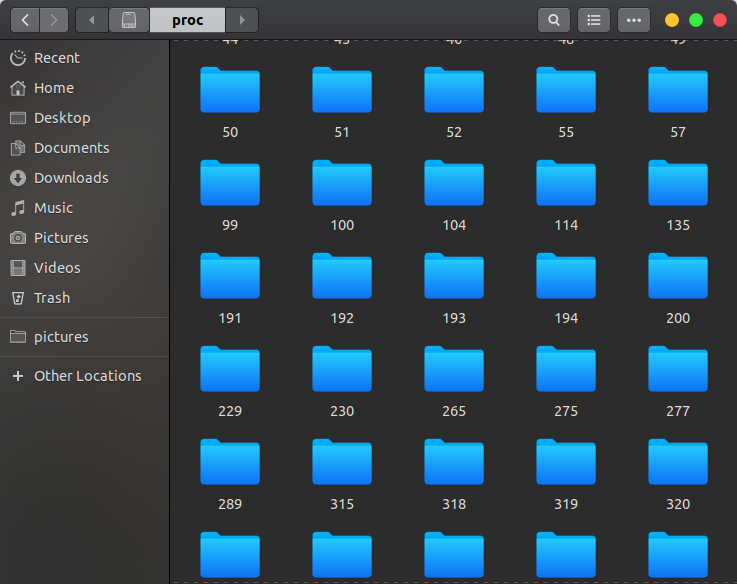Viewport: 737px width, 584px height.
Task: Select folder 52
Action: click(x=454, y=90)
